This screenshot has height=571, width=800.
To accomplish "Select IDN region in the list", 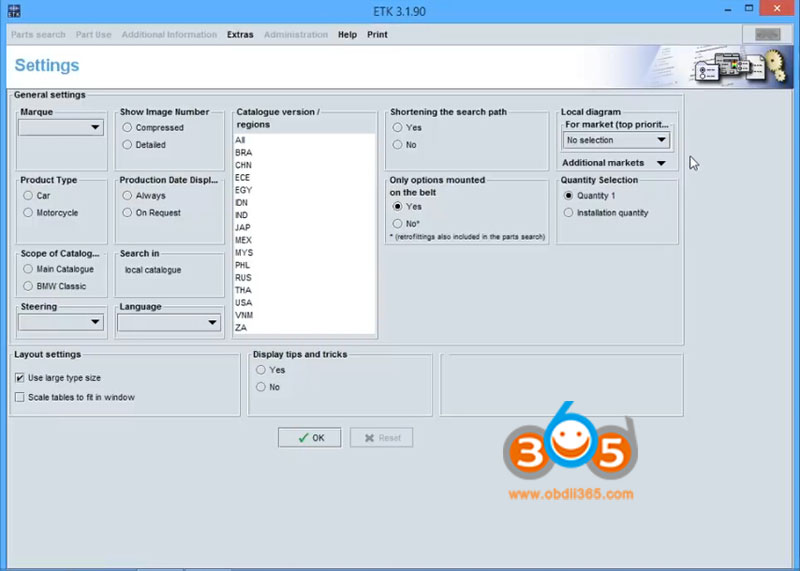I will click(305, 203).
